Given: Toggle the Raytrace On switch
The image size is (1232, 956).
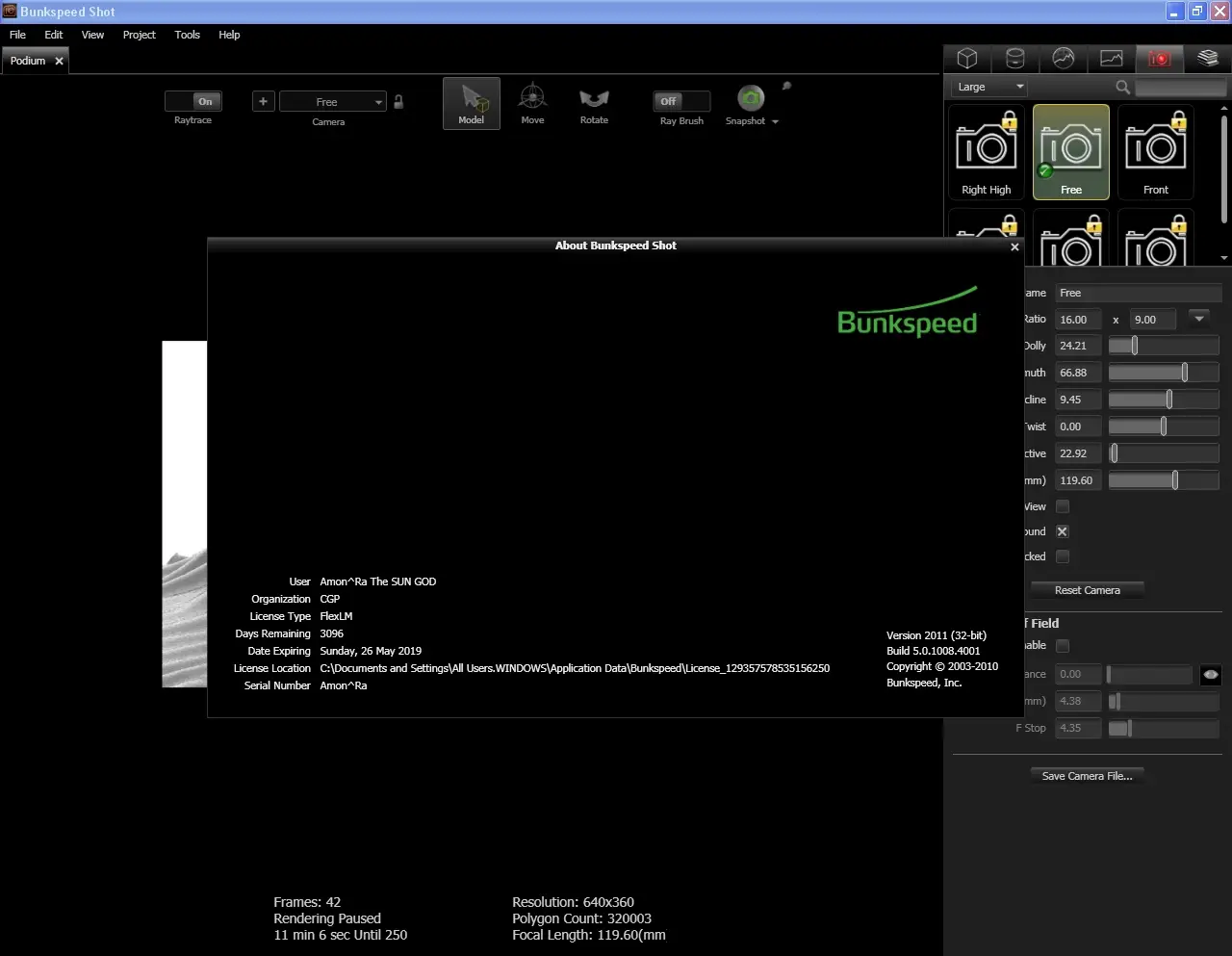Looking at the screenshot, I should [x=193, y=101].
